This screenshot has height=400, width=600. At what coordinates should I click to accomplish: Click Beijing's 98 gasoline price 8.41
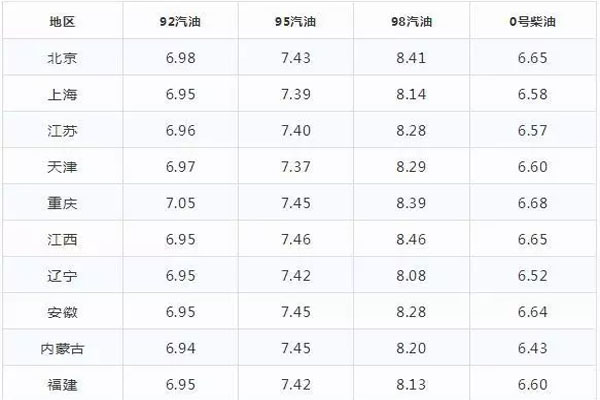click(411, 58)
